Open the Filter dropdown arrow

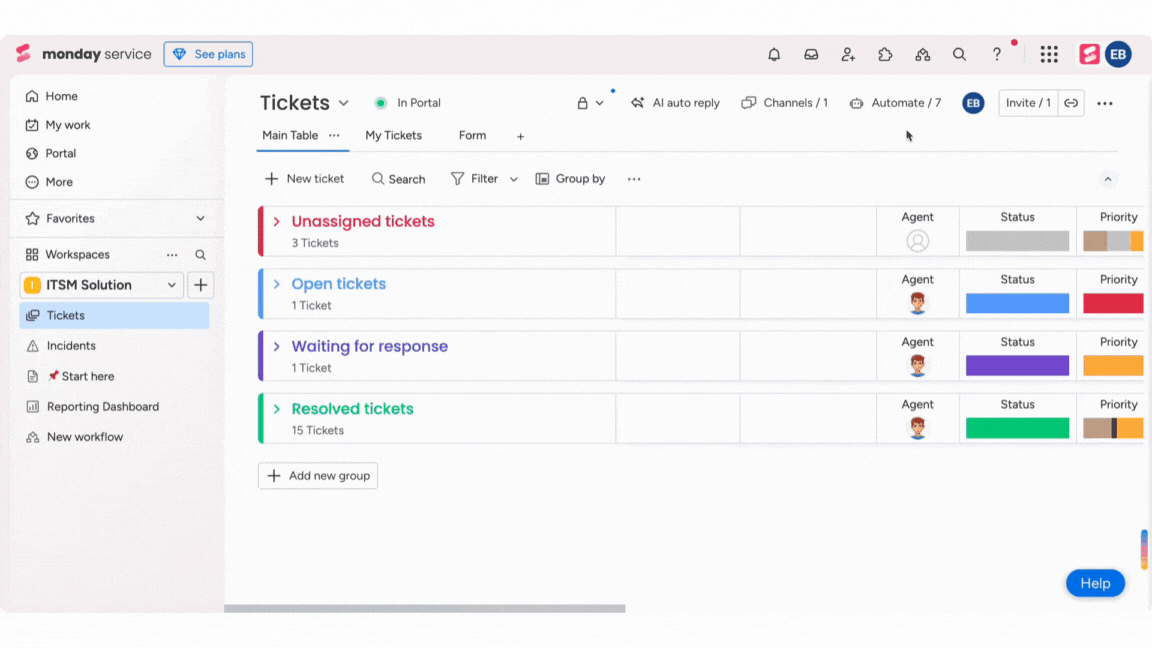(x=514, y=179)
